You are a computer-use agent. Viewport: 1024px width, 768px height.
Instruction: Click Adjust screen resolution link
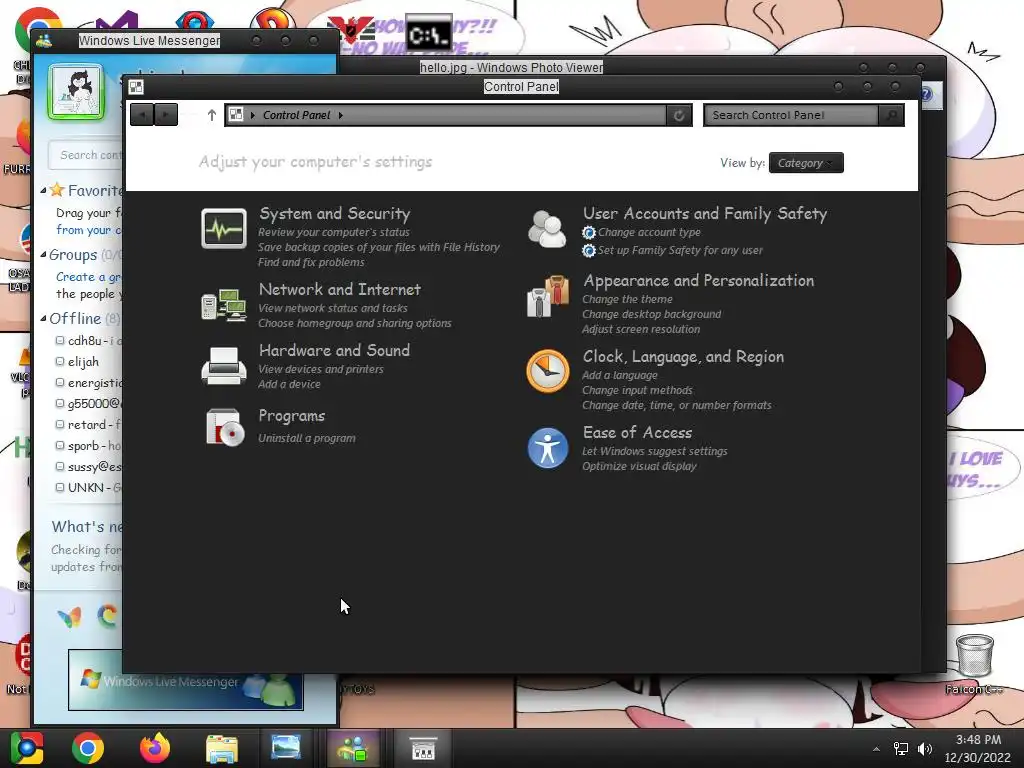click(641, 329)
